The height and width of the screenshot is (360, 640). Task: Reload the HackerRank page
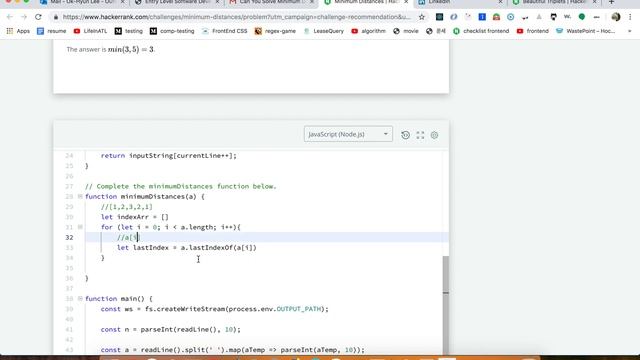pyautogui.click(x=38, y=17)
